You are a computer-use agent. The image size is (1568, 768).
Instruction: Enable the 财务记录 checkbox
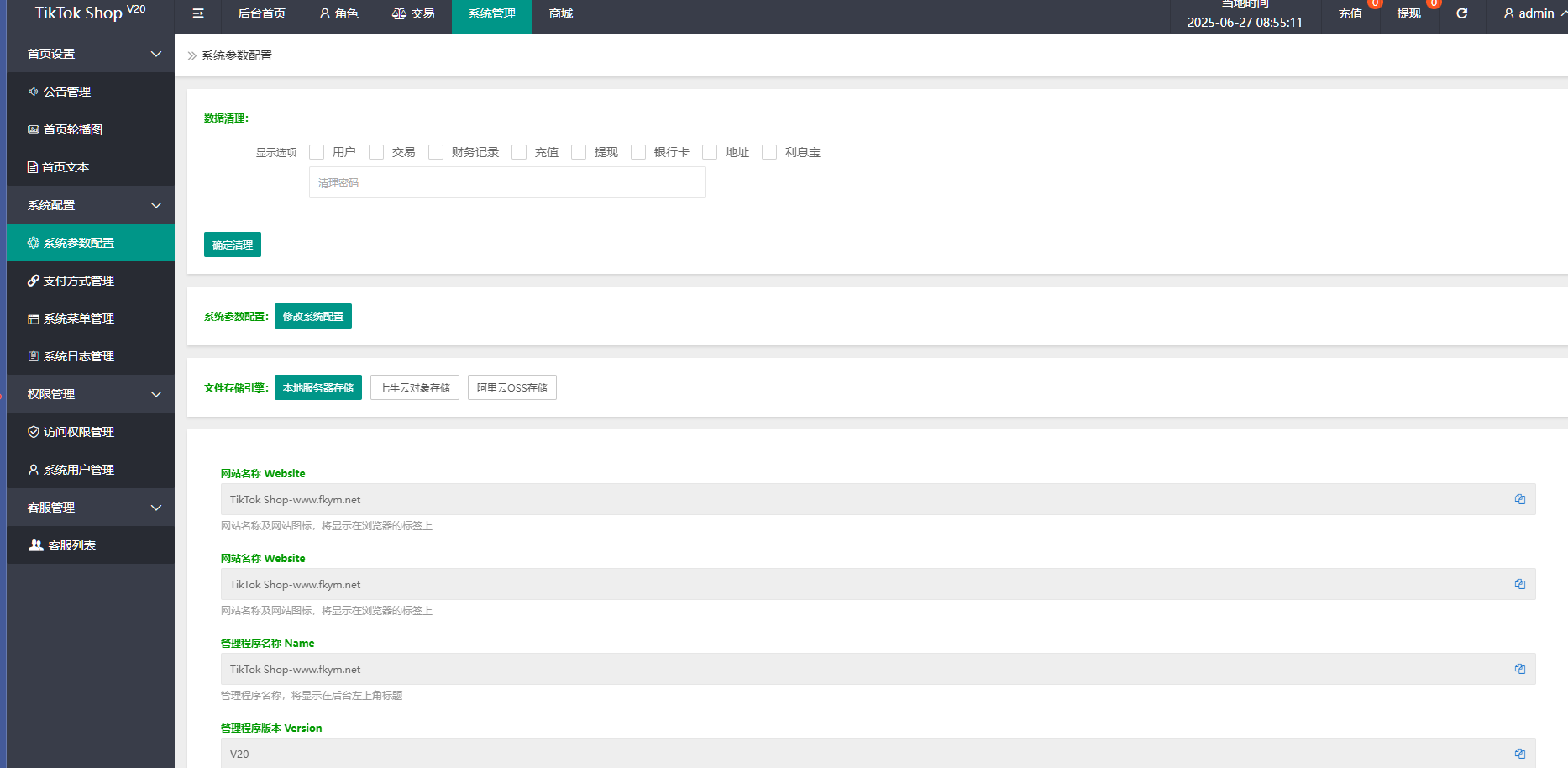[436, 152]
